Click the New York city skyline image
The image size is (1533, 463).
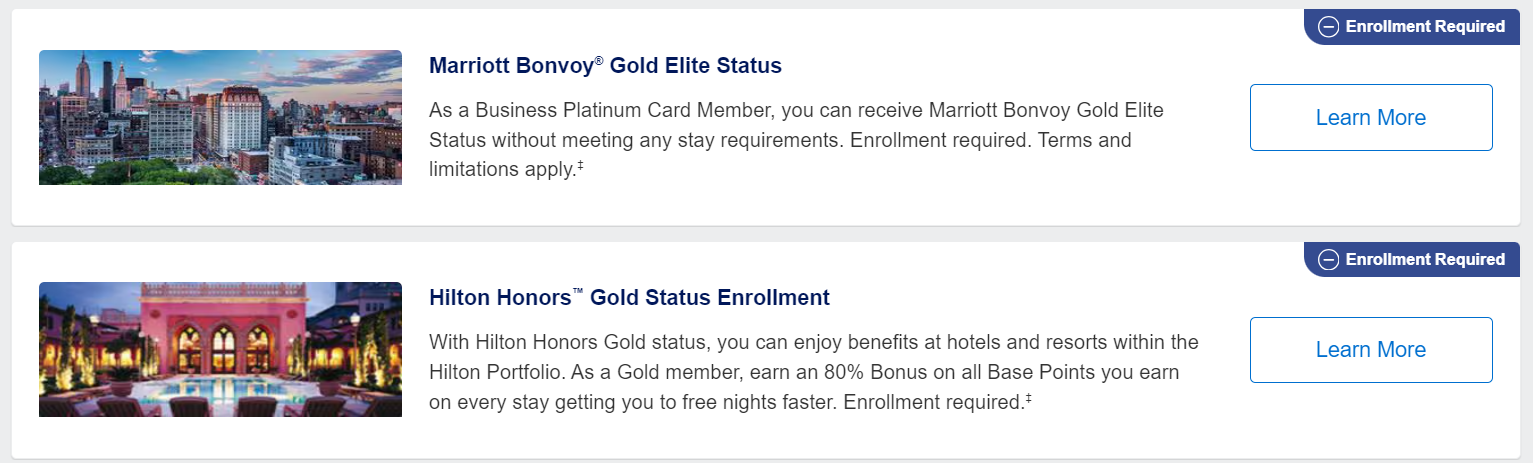pos(220,118)
